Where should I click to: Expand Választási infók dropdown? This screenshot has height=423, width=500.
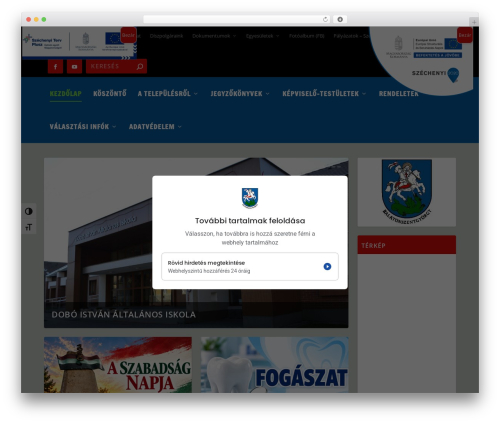[x=83, y=127]
